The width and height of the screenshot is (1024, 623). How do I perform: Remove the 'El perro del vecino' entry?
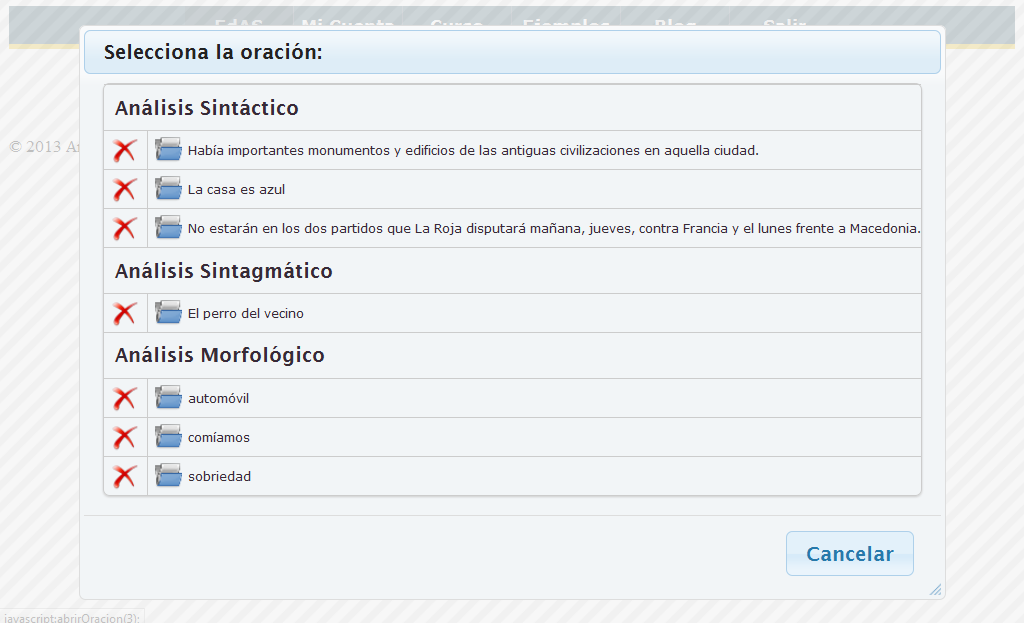click(124, 313)
